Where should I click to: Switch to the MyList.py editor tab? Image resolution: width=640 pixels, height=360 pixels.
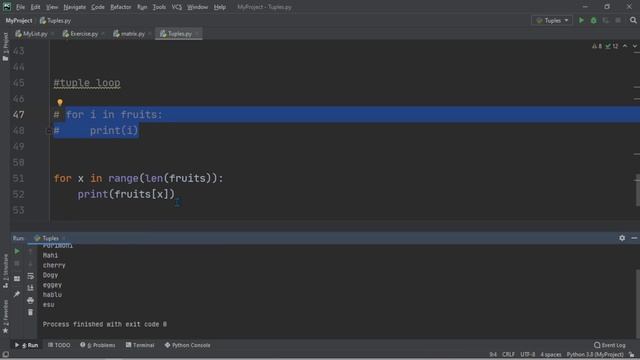tap(34, 34)
